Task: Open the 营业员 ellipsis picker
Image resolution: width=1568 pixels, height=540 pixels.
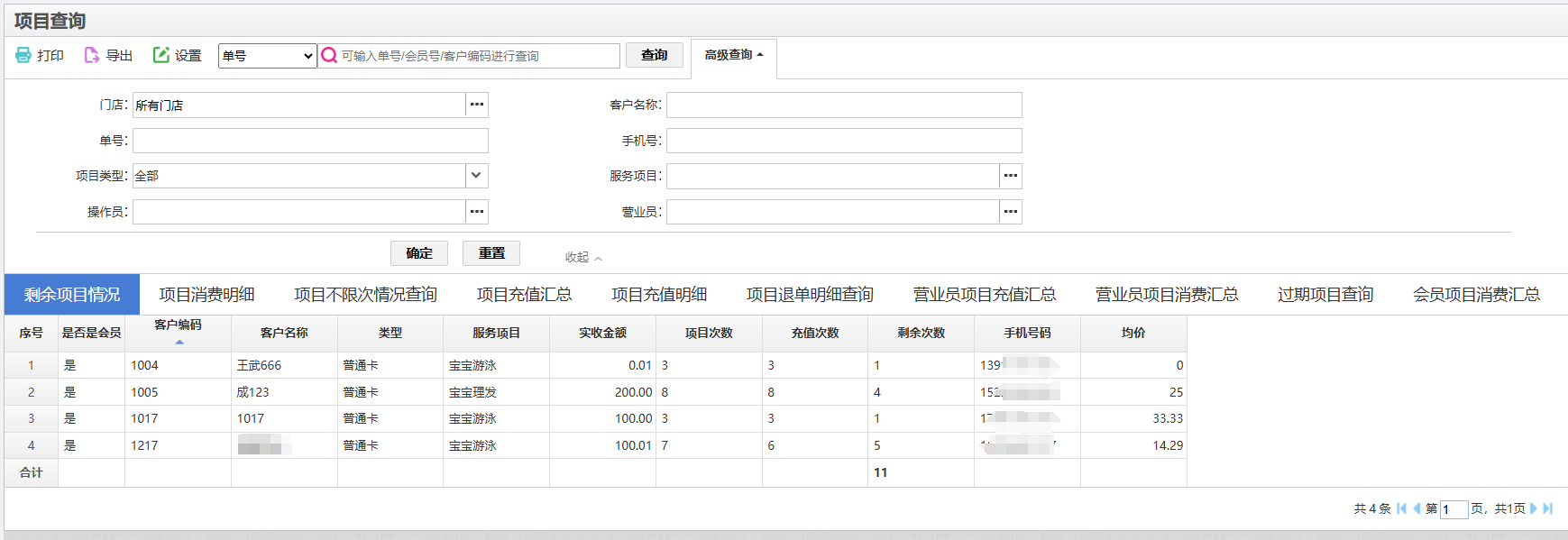Action: click(1011, 212)
